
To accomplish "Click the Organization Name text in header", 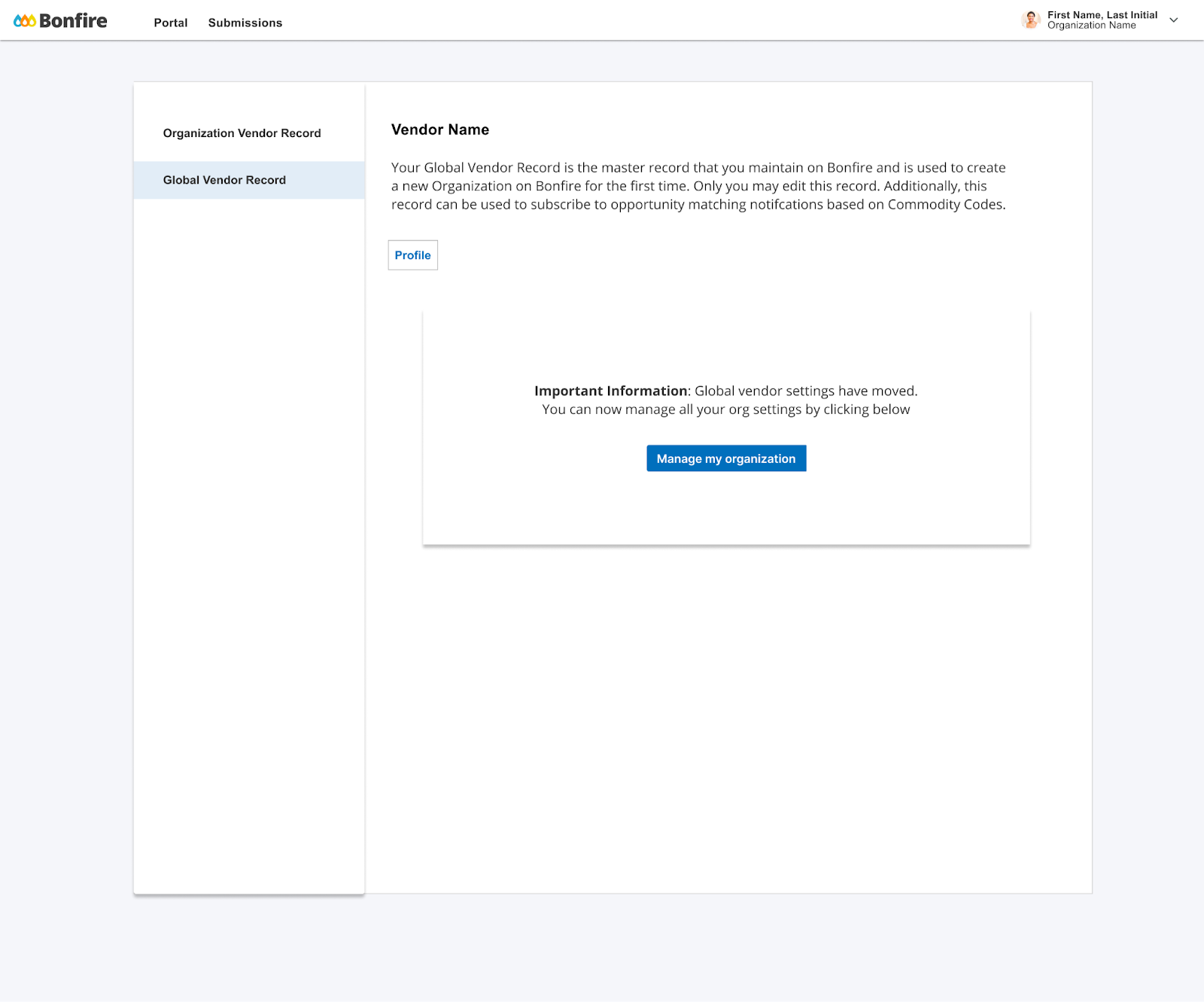I will click(1091, 26).
